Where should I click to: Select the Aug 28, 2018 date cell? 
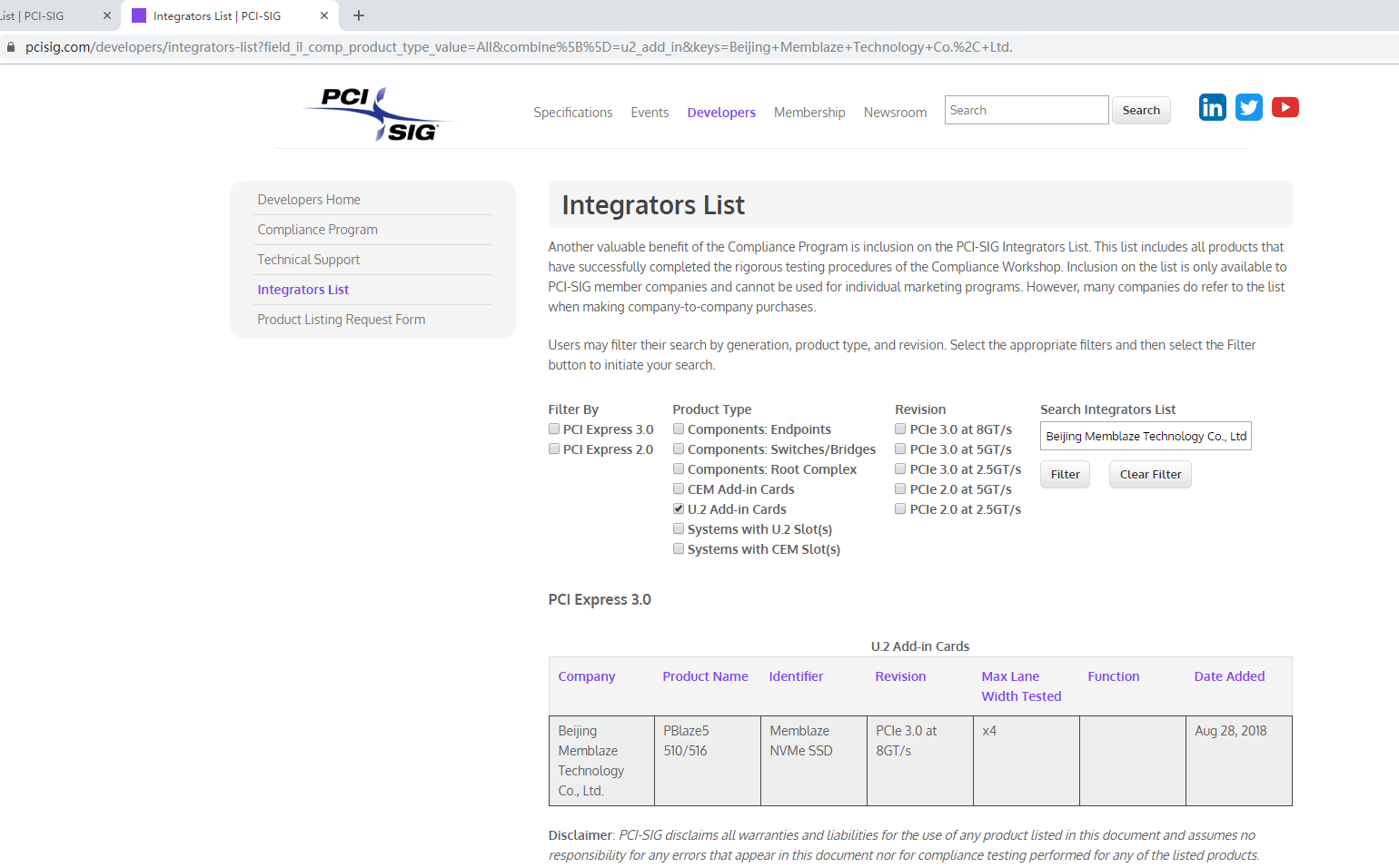tap(1239, 761)
